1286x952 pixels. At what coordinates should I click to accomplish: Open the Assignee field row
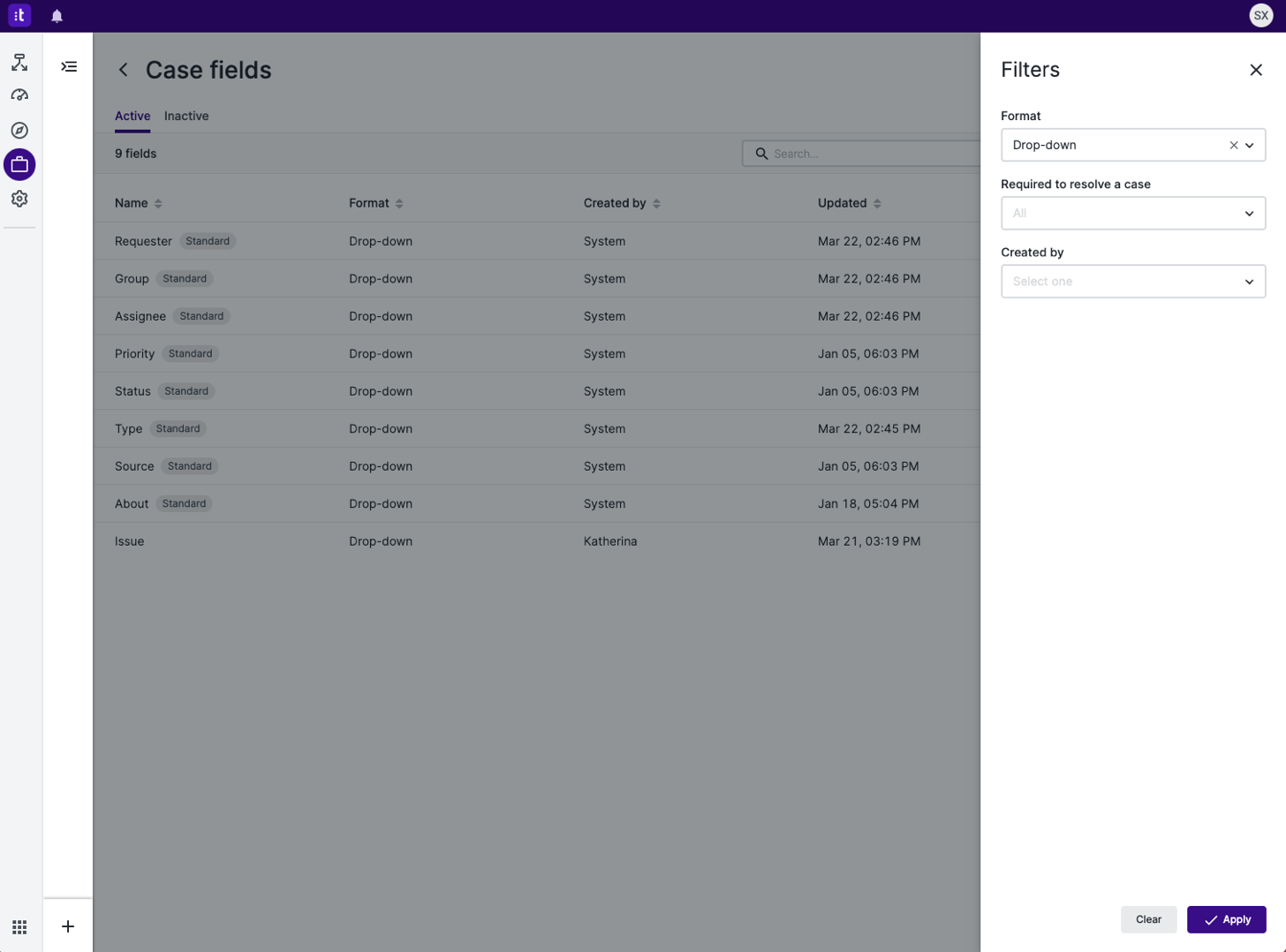tap(537, 316)
